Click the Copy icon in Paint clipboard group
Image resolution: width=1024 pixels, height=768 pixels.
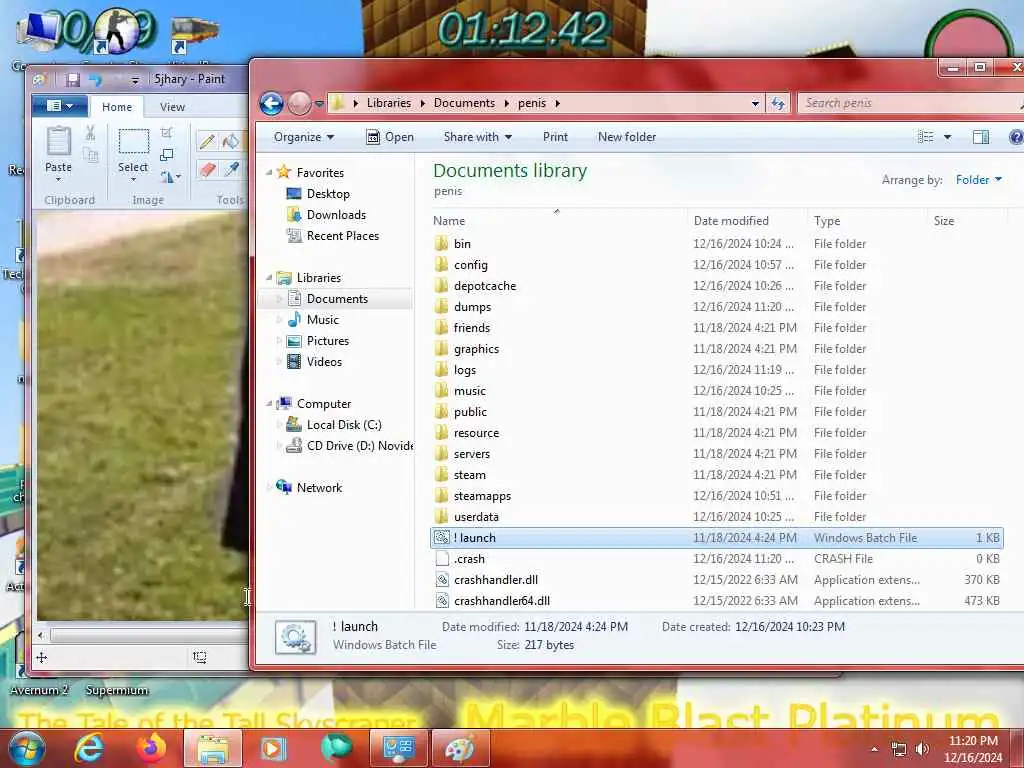tap(90, 155)
